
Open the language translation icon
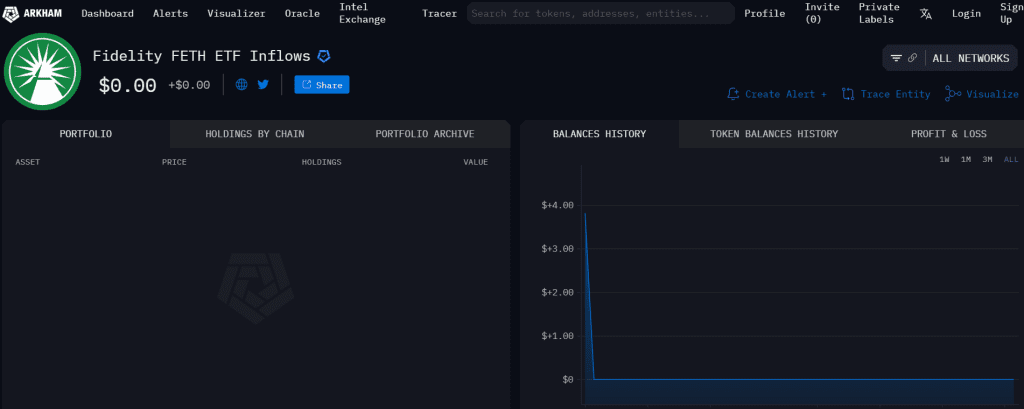pyautogui.click(x=925, y=13)
